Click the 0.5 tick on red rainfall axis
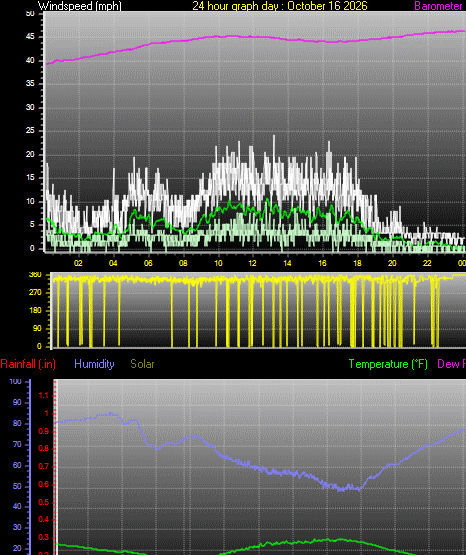This screenshot has width=466, height=555. click(44, 502)
